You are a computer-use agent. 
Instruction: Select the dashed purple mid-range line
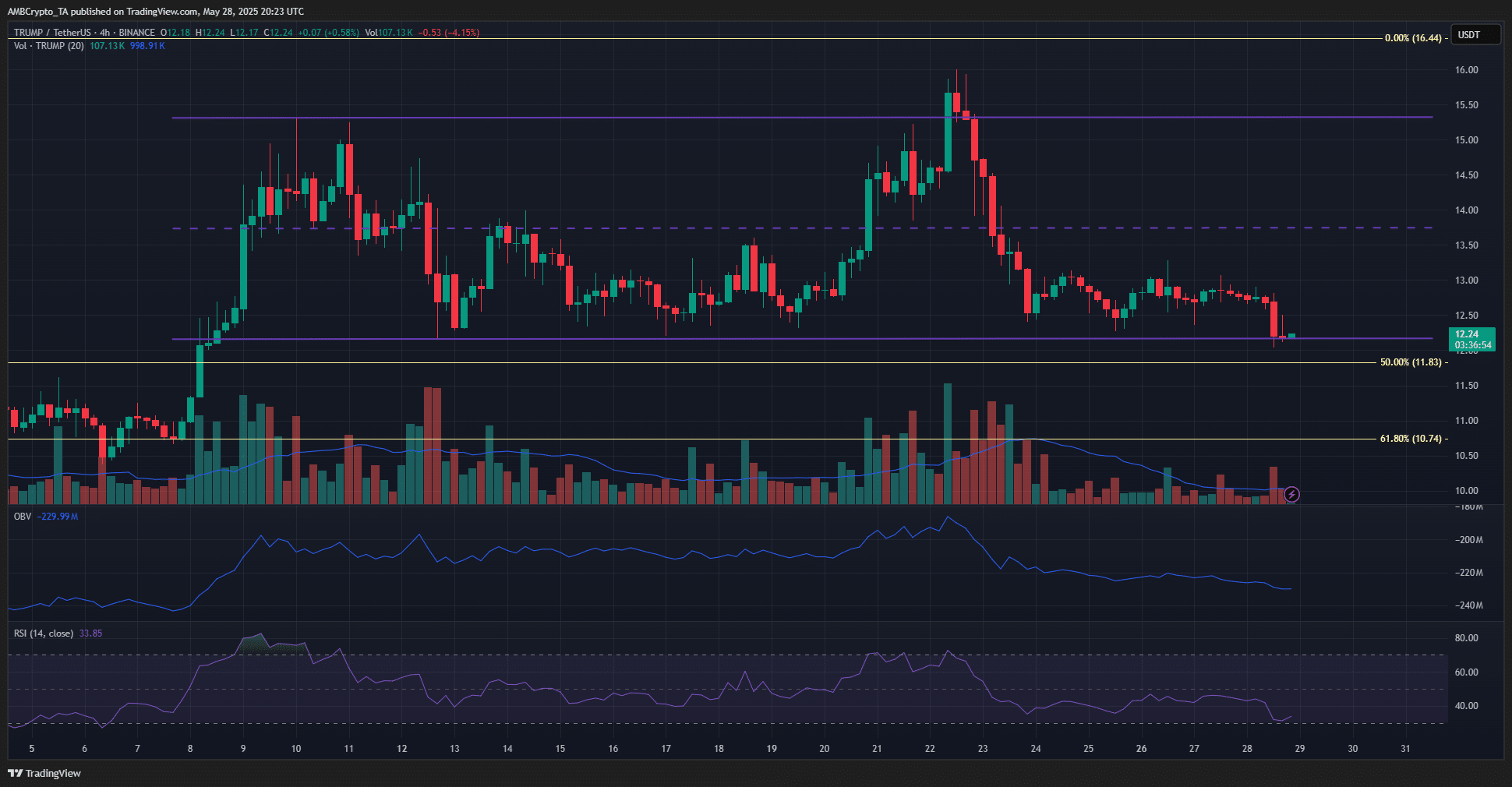[x=802, y=228]
